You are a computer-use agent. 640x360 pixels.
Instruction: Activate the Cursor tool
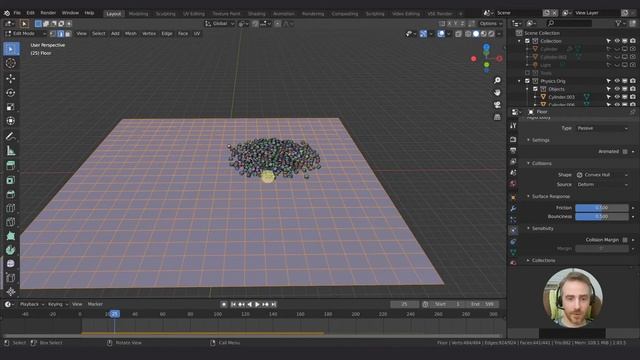[11, 63]
